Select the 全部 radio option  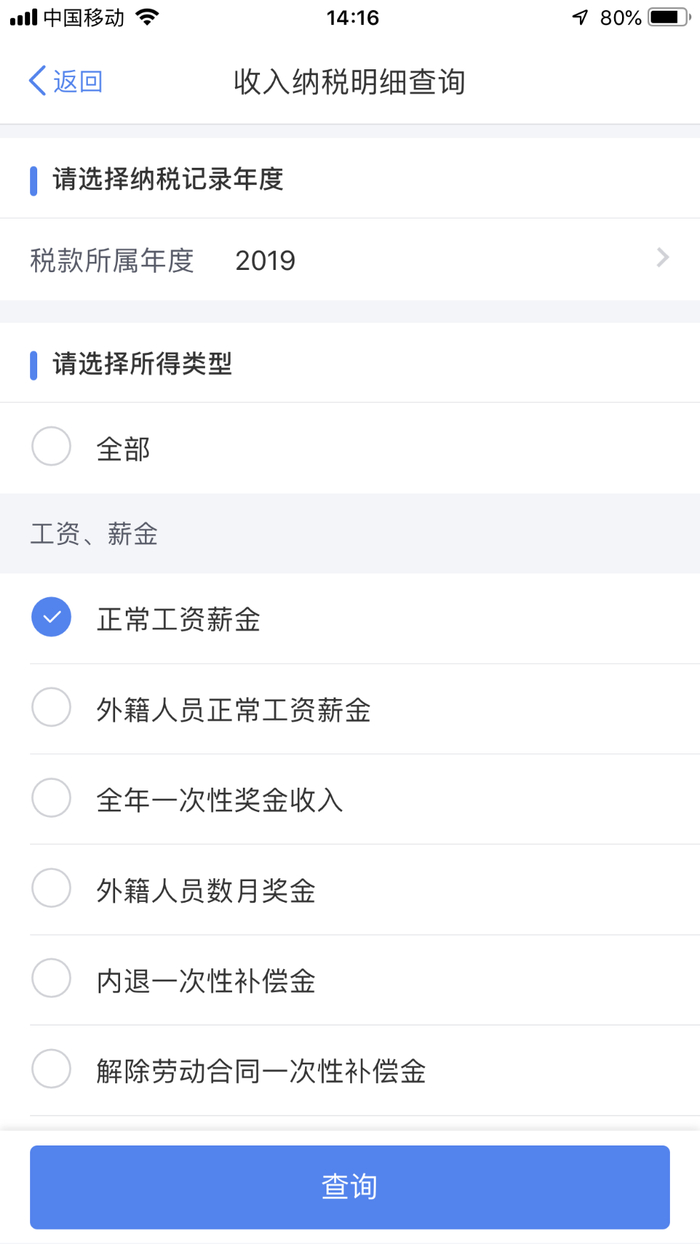(x=51, y=447)
